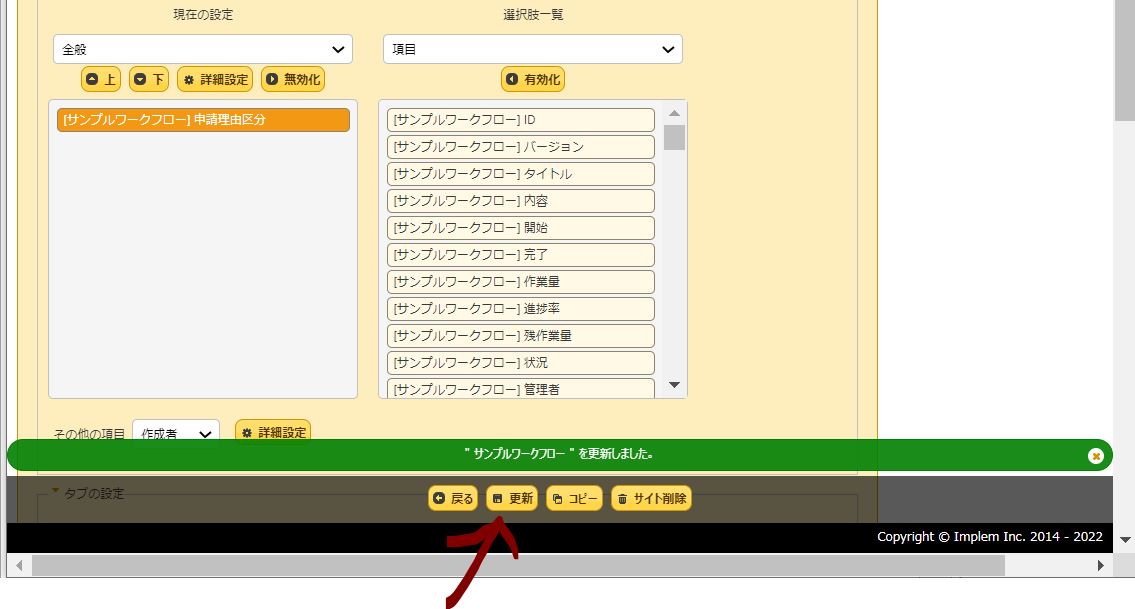Click horizontal scrollbar right arrow
Viewport: 1135px width, 609px height.
coord(1100,566)
